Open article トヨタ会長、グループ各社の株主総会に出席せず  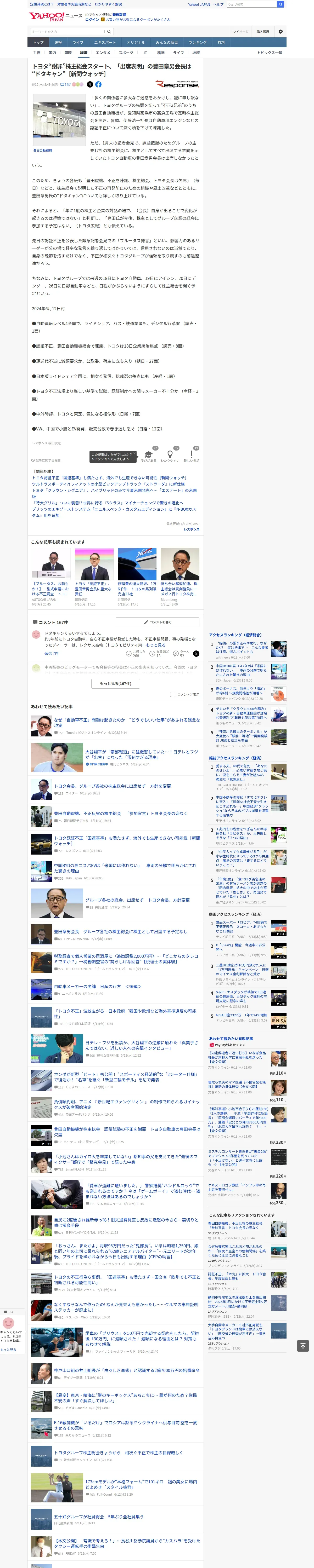pos(112,786)
